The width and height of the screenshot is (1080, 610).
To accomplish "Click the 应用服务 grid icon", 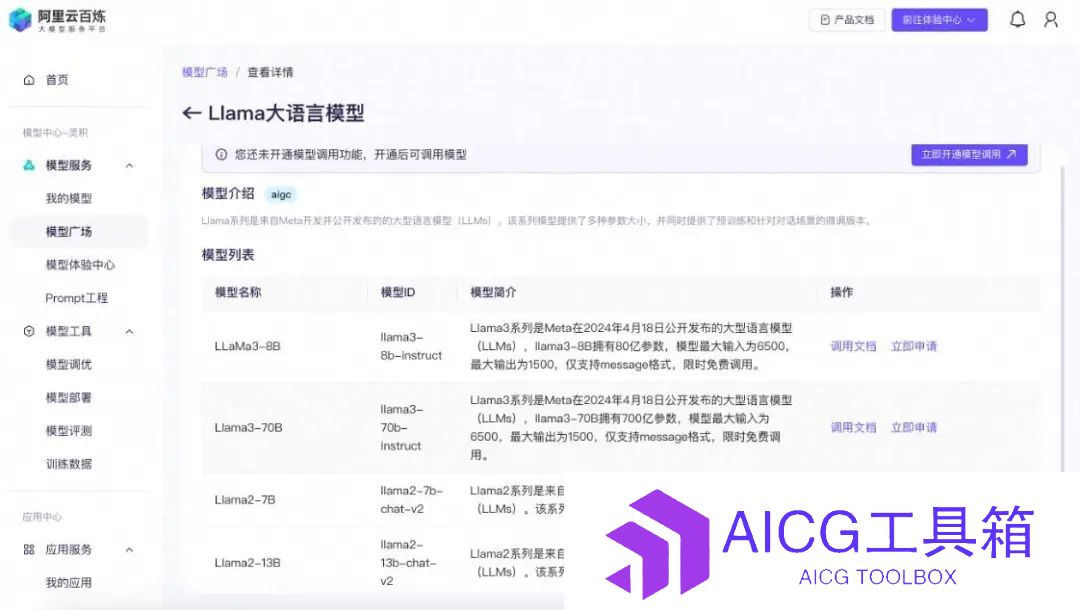I will (29, 549).
